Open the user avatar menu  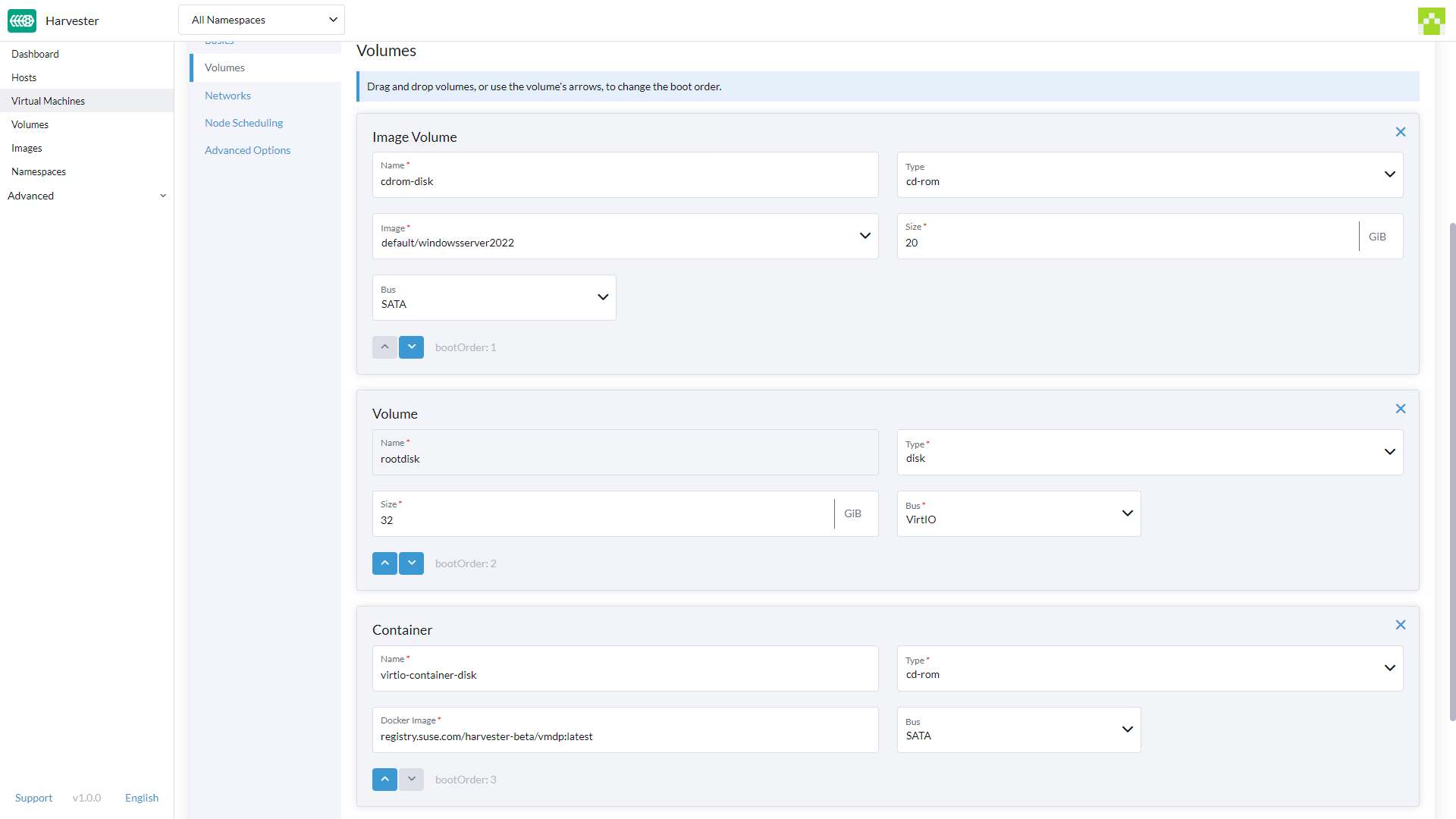click(1431, 20)
